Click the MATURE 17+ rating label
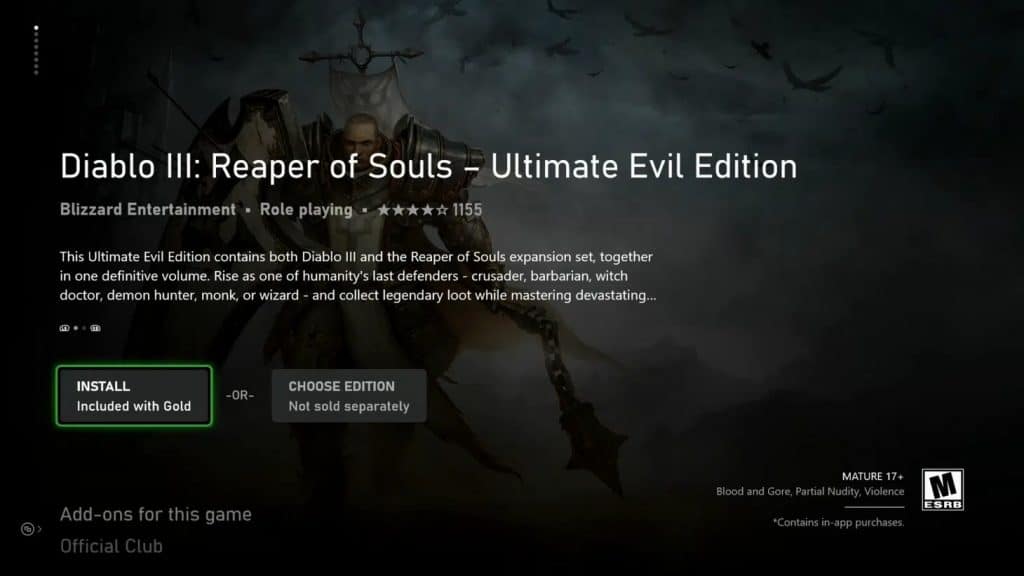The height and width of the screenshot is (576, 1024). [x=872, y=477]
